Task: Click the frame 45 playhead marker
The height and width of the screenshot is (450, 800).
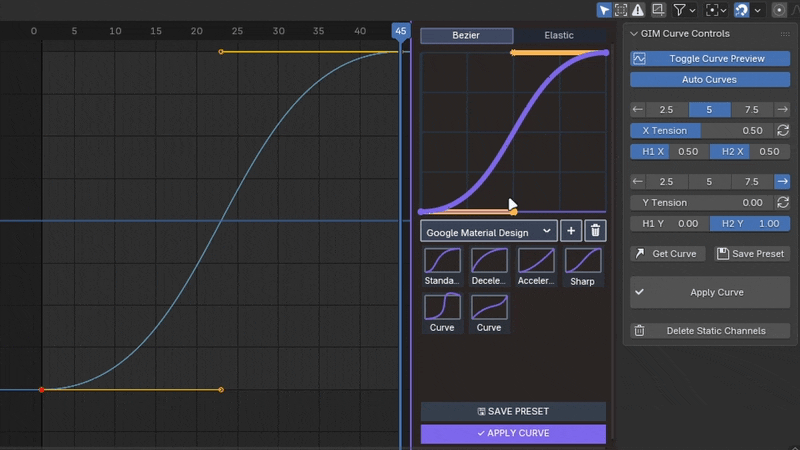Action: tap(401, 31)
